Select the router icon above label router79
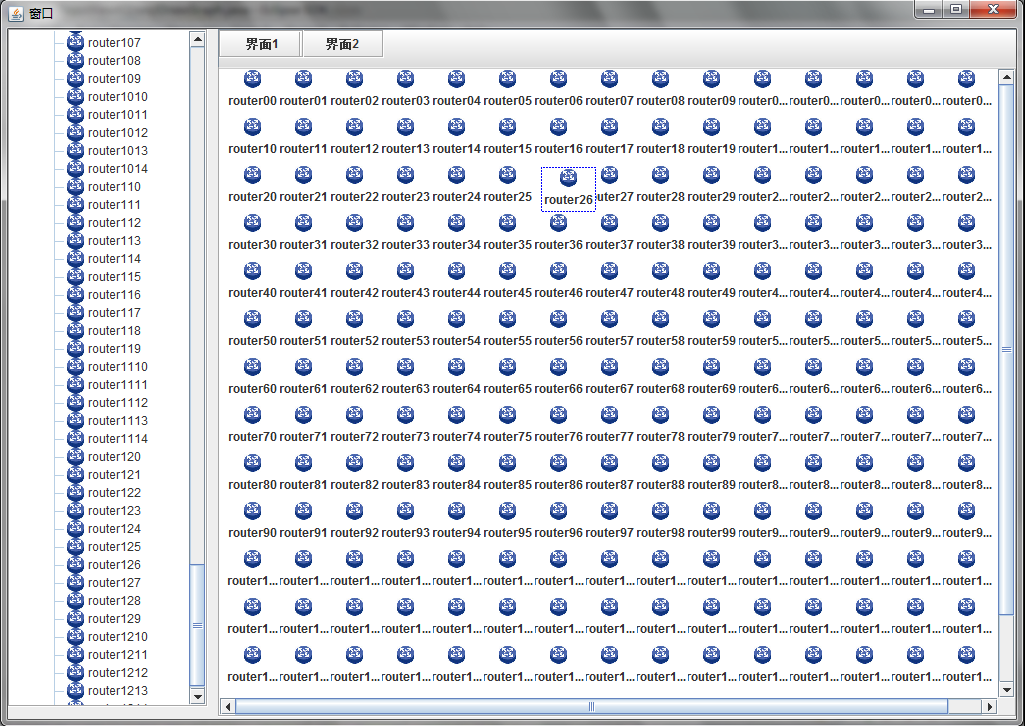1025x726 pixels. (711, 415)
